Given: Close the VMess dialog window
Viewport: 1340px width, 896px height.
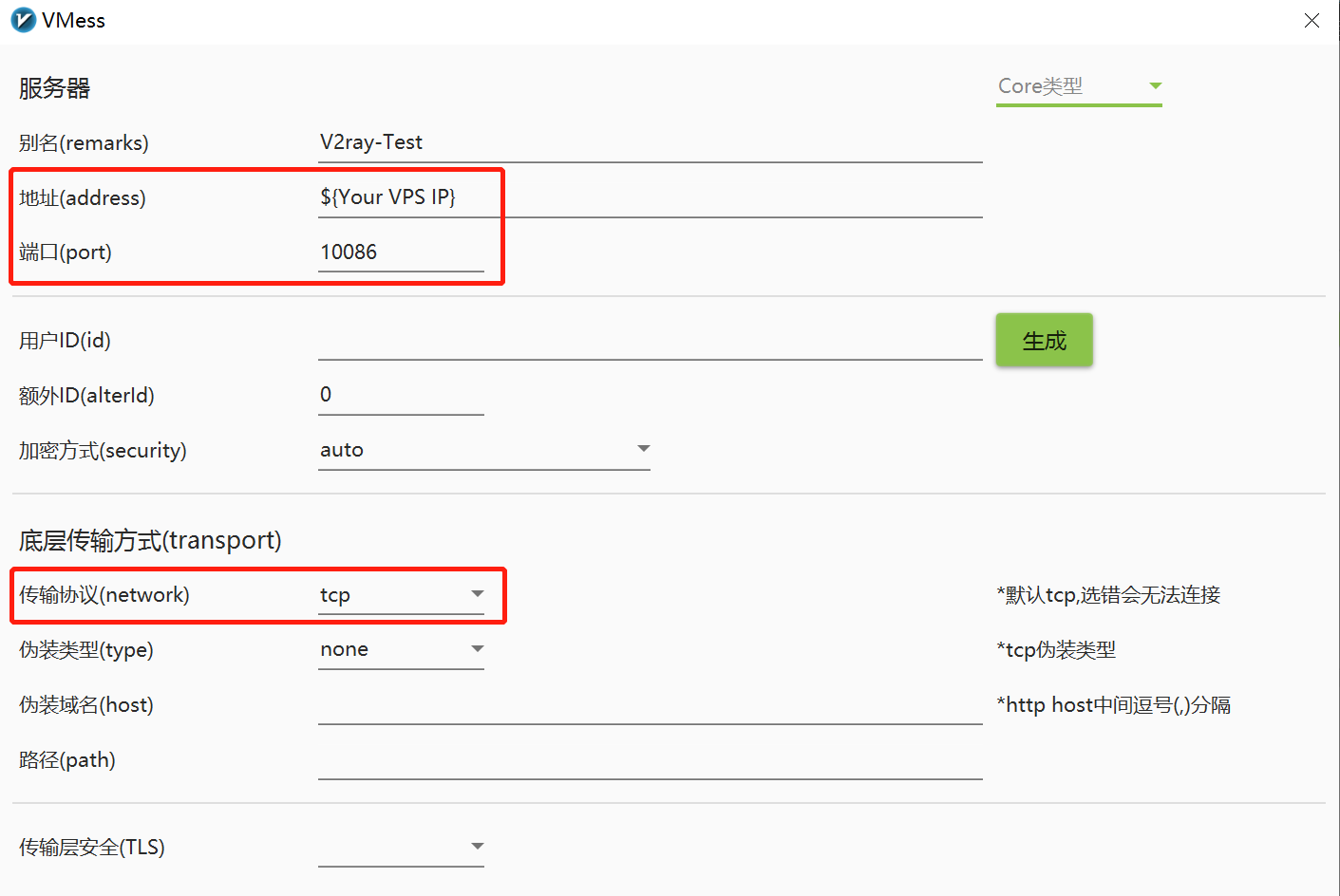Looking at the screenshot, I should (1312, 21).
